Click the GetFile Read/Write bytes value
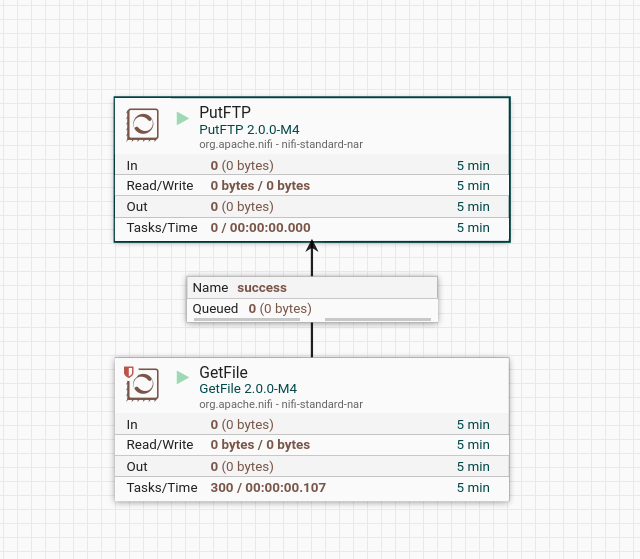Image resolution: width=640 pixels, height=559 pixels. pos(260,445)
